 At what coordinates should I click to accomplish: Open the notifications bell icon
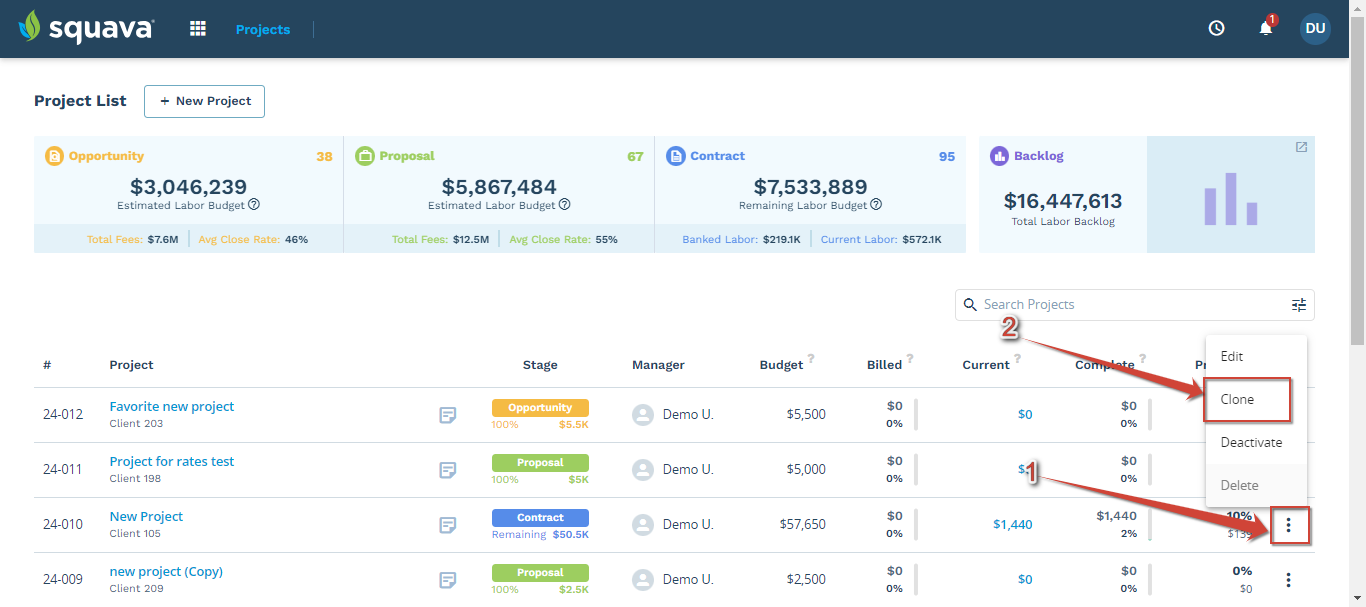pos(1266,28)
